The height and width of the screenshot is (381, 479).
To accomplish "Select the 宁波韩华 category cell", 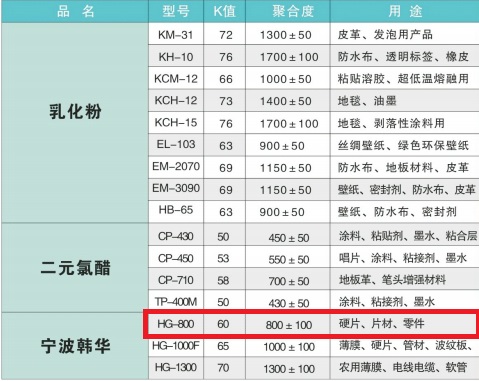I will pos(75,346).
